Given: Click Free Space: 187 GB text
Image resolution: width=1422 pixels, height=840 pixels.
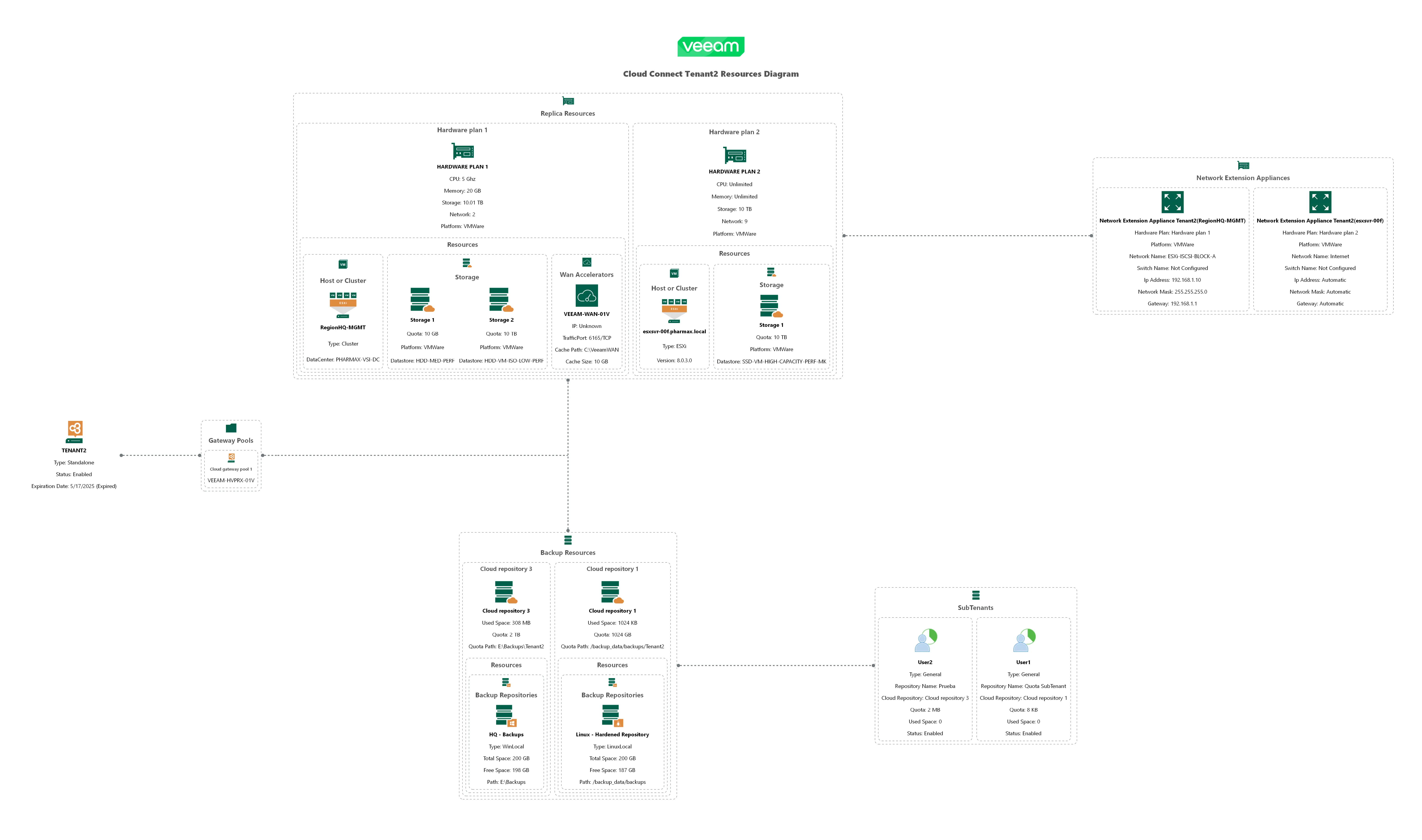Looking at the screenshot, I should 612,771.
